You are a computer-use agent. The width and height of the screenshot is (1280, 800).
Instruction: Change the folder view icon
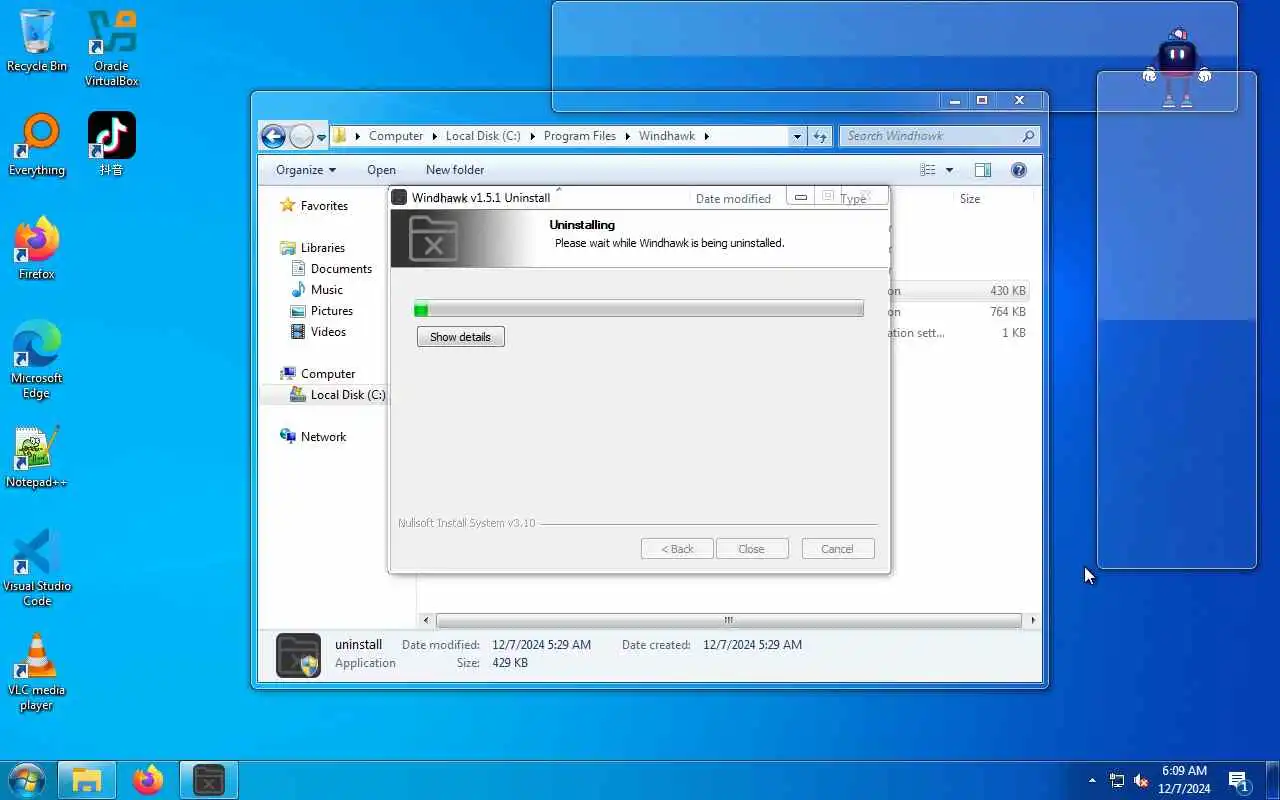tap(928, 170)
